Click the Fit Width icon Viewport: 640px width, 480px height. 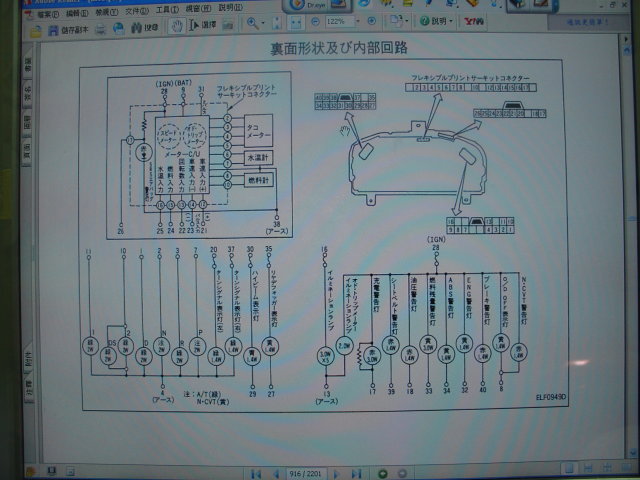point(296,22)
